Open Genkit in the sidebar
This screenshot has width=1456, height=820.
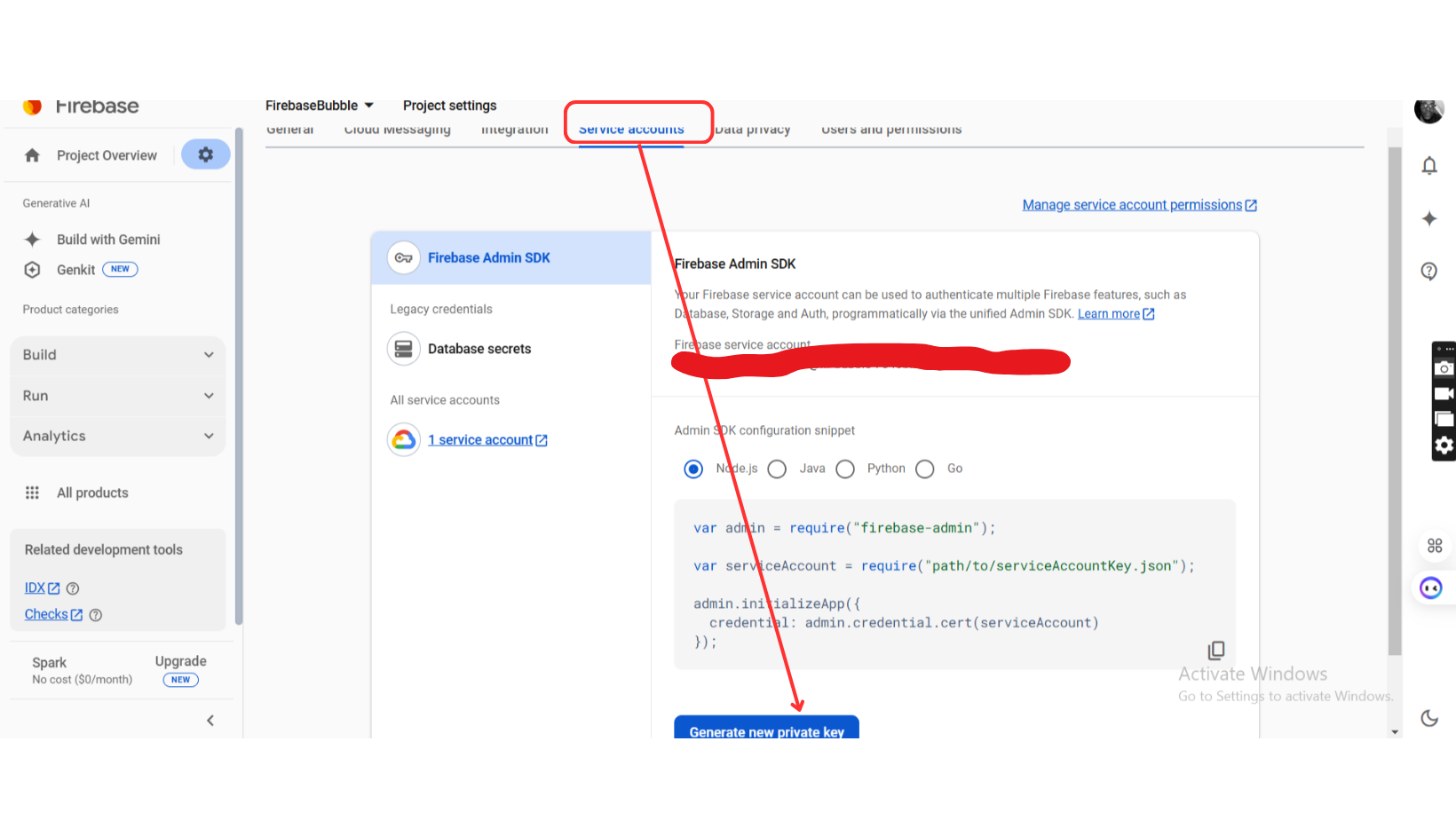75,270
